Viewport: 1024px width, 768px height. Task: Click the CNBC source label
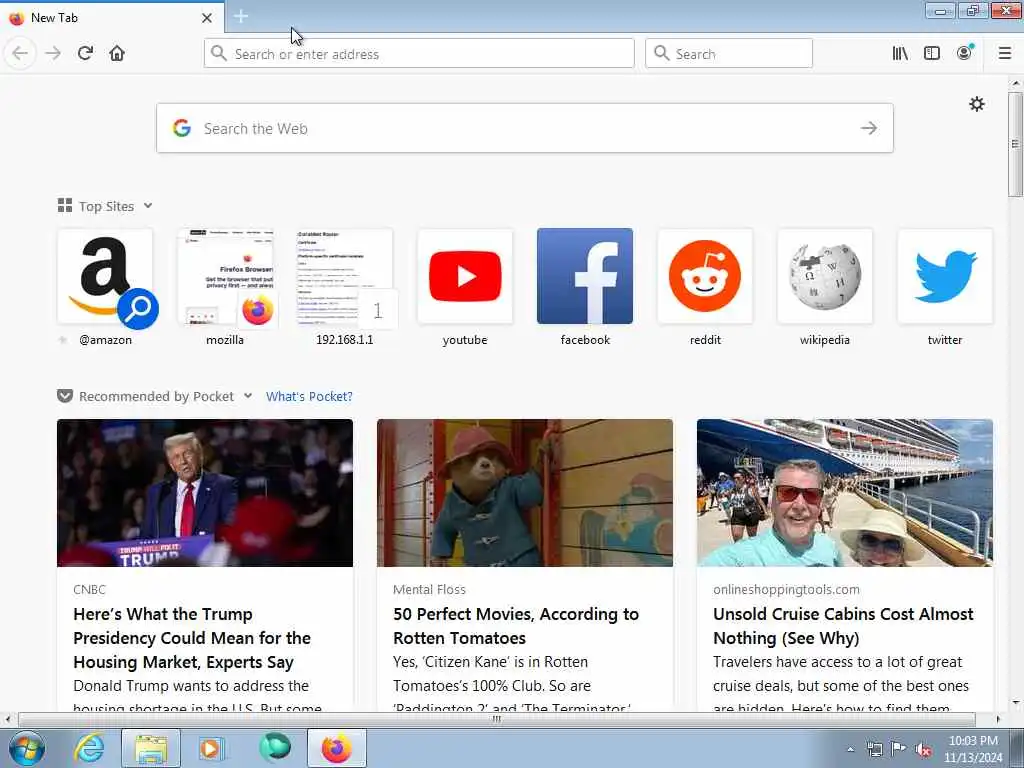pos(89,589)
